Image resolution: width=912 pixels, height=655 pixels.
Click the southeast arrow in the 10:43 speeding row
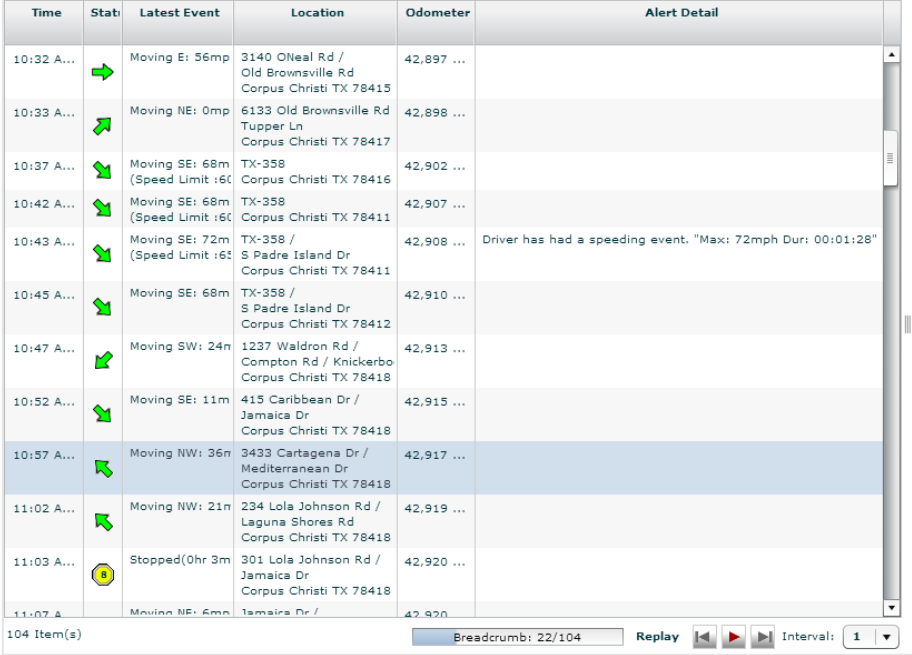(102, 258)
